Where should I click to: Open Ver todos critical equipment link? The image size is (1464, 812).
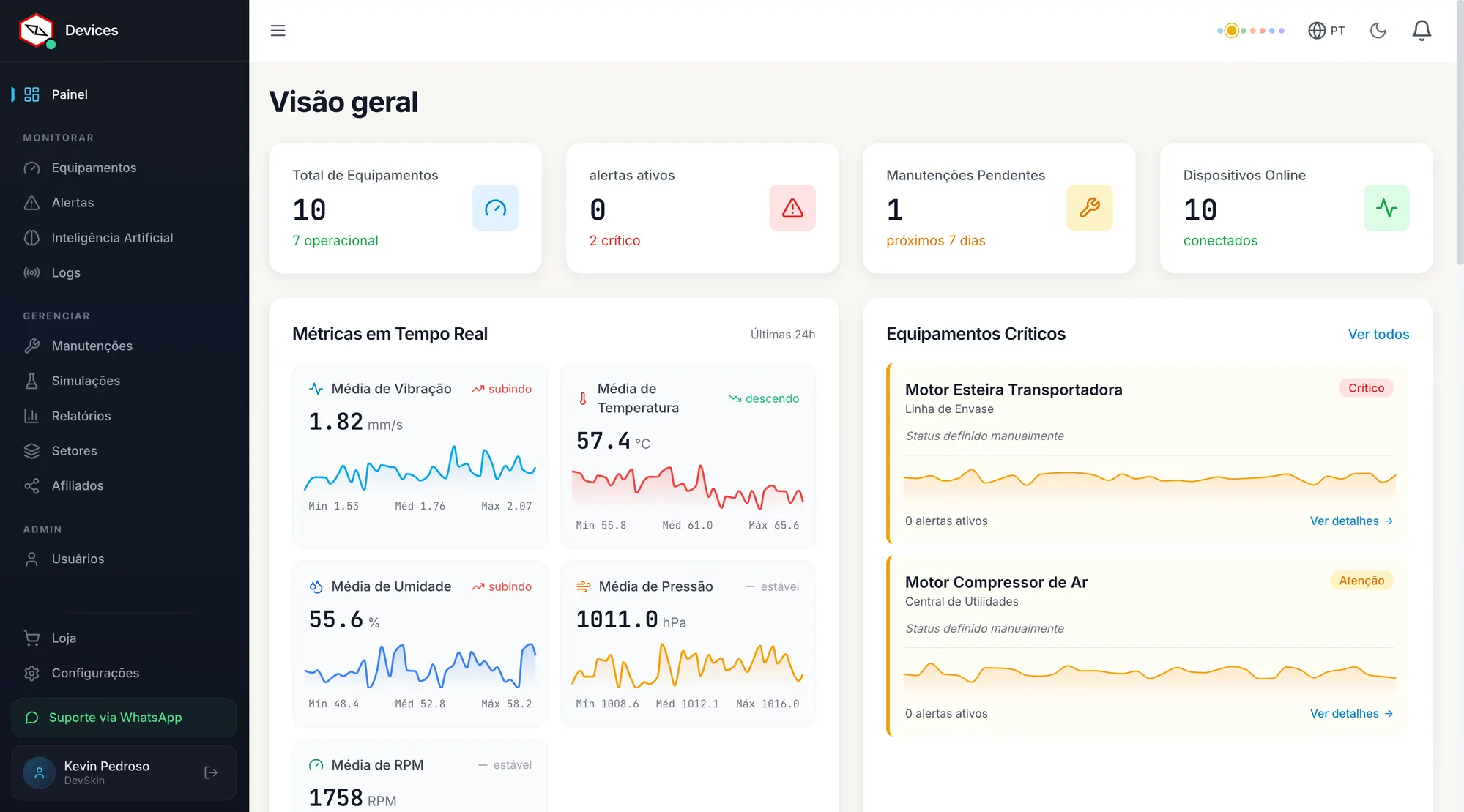[1378, 334]
